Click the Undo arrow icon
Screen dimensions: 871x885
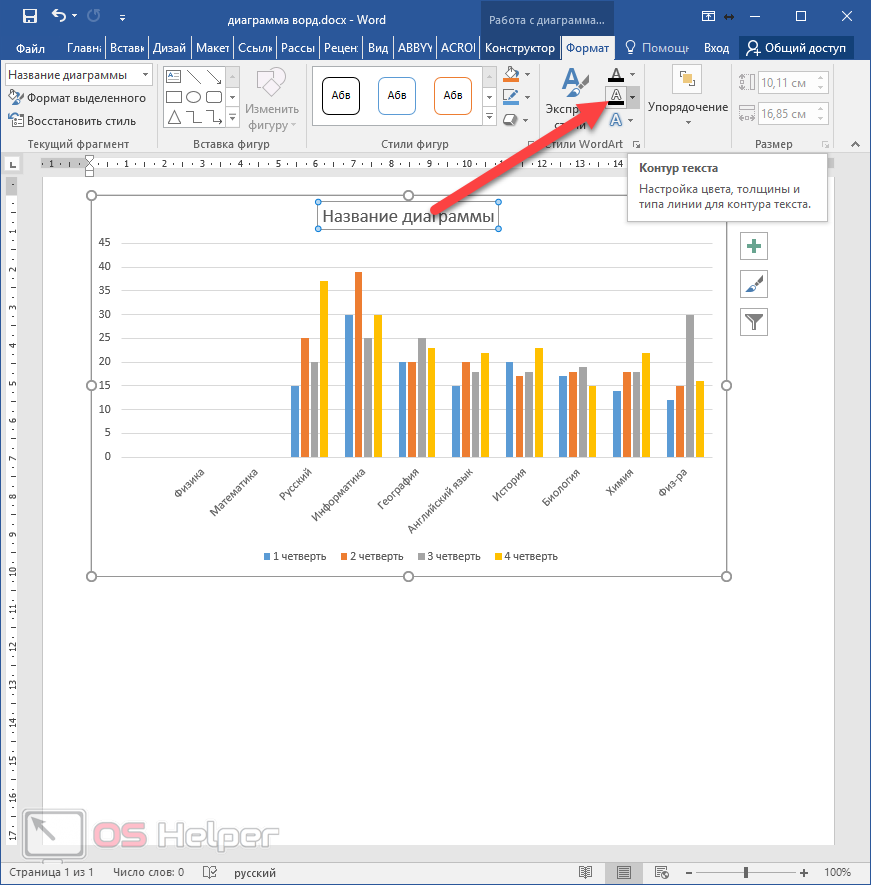[x=59, y=16]
